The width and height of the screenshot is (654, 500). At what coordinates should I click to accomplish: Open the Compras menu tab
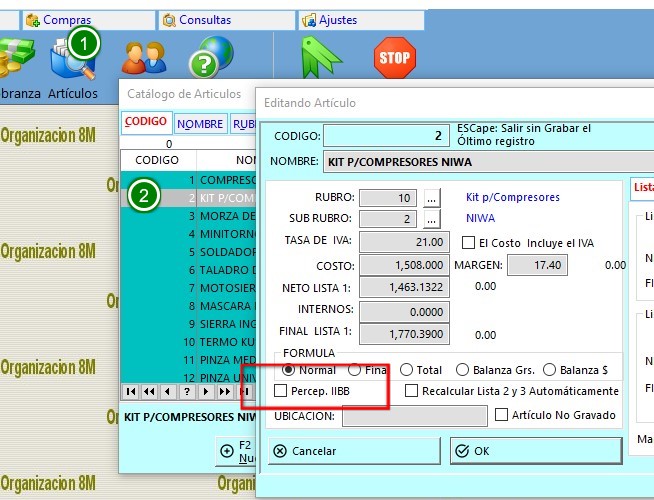(88, 20)
